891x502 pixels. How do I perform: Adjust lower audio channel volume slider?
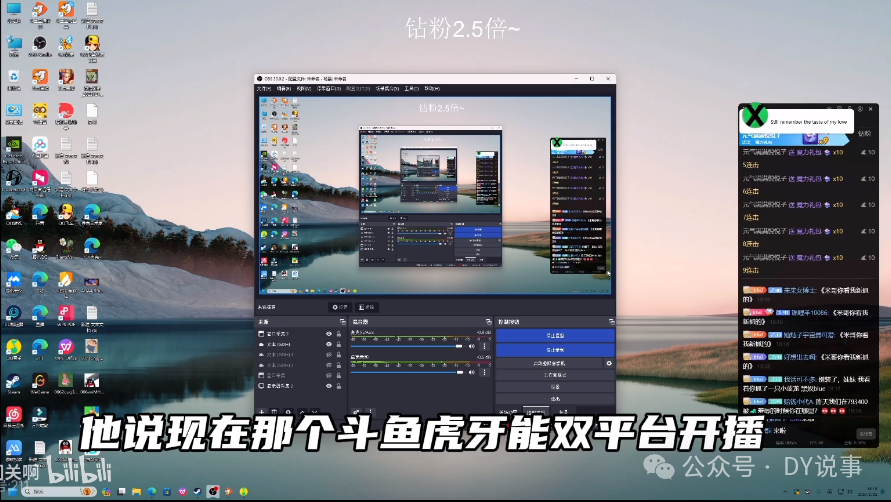pyautogui.click(x=407, y=372)
